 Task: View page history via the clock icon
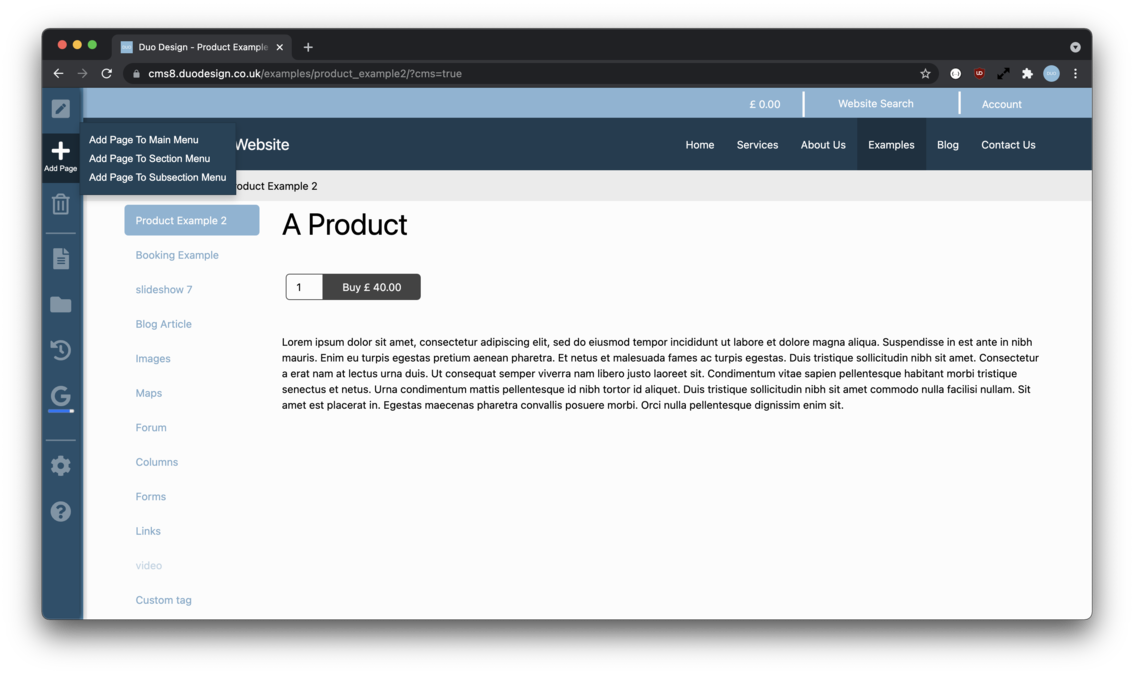[60, 350]
